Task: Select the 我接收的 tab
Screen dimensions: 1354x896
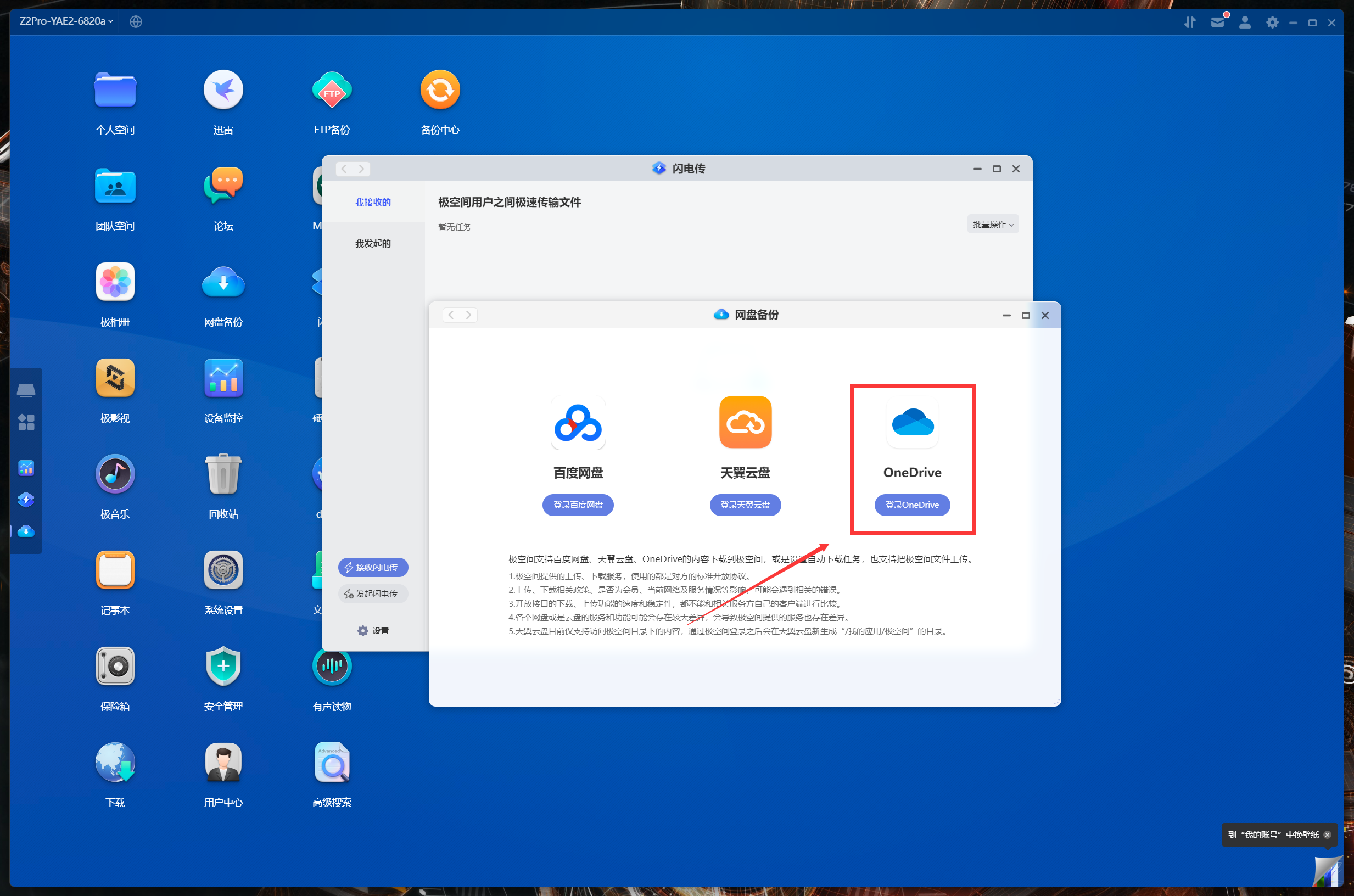Action: click(372, 202)
